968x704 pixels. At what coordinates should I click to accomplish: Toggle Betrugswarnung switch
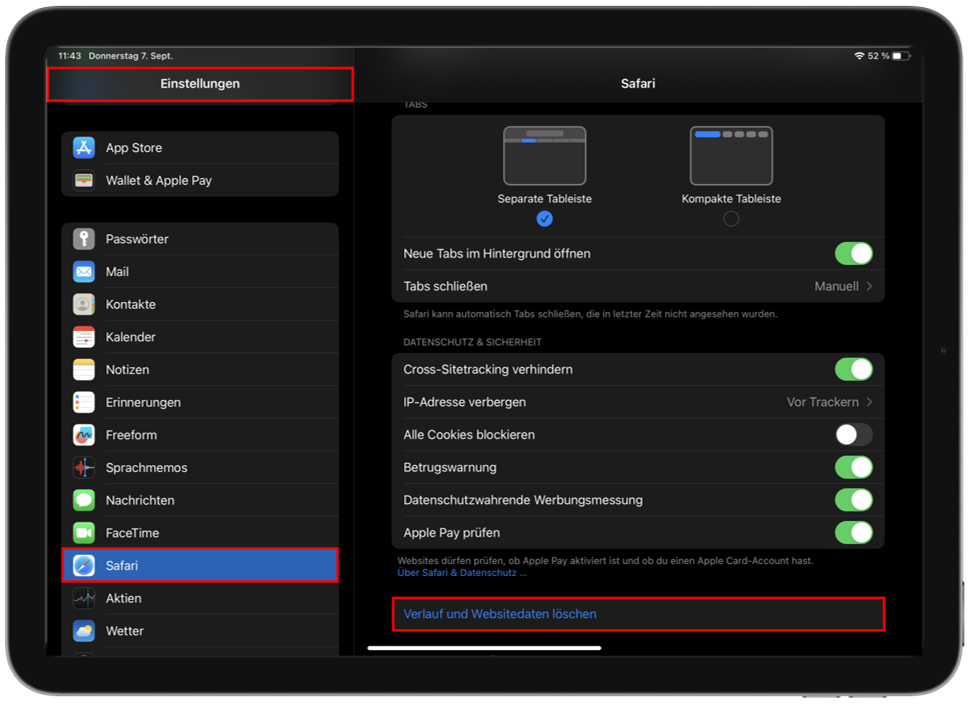click(x=854, y=467)
